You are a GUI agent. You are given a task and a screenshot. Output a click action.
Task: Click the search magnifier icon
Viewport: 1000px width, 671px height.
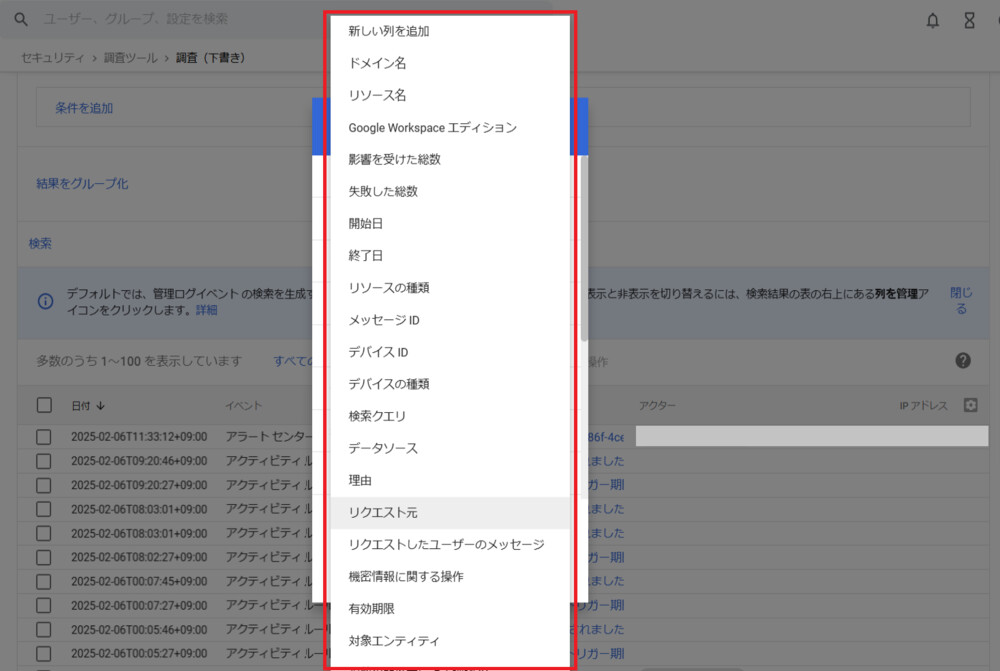click(21, 19)
